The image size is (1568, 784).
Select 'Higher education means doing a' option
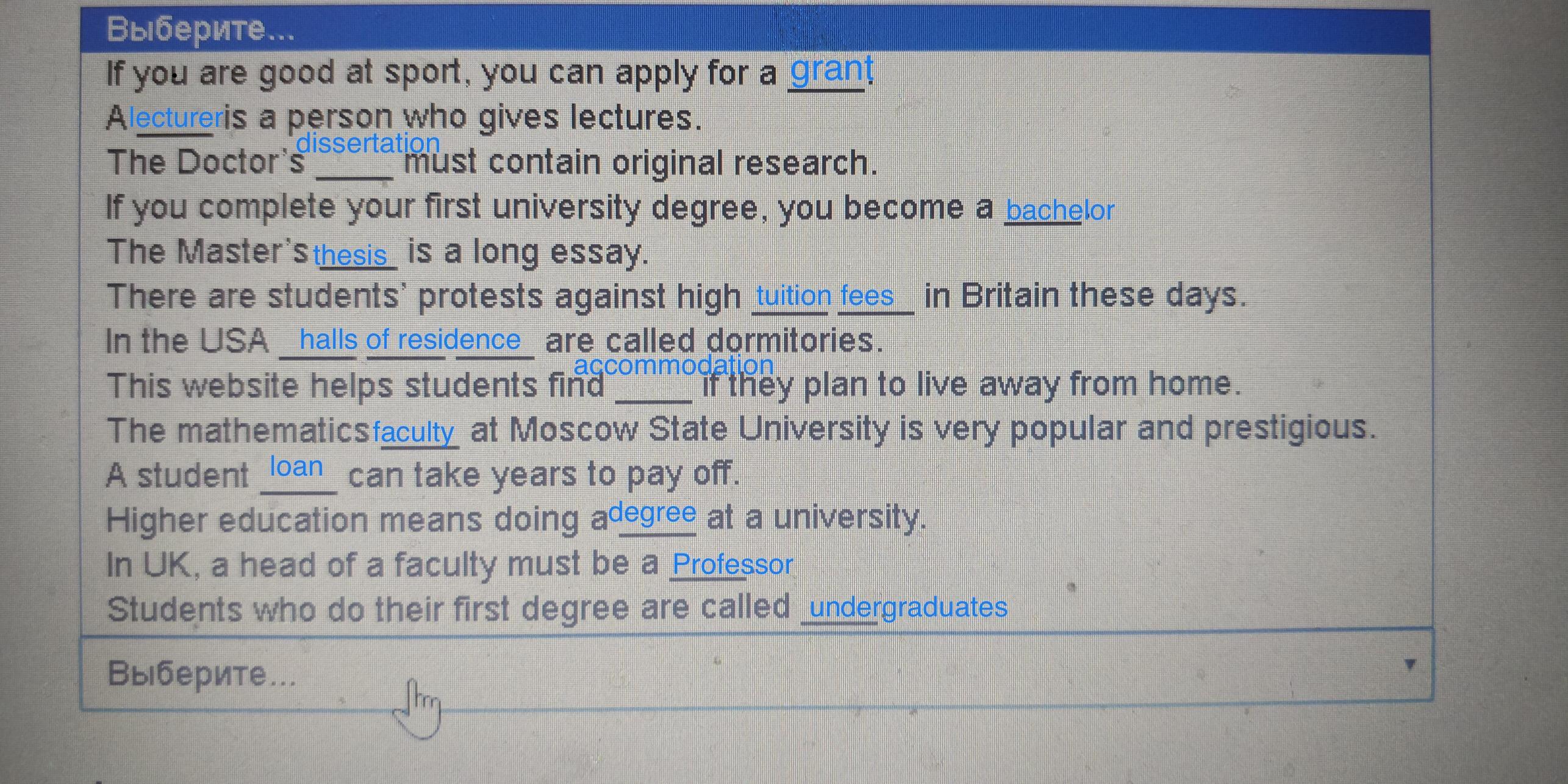(x=756, y=519)
